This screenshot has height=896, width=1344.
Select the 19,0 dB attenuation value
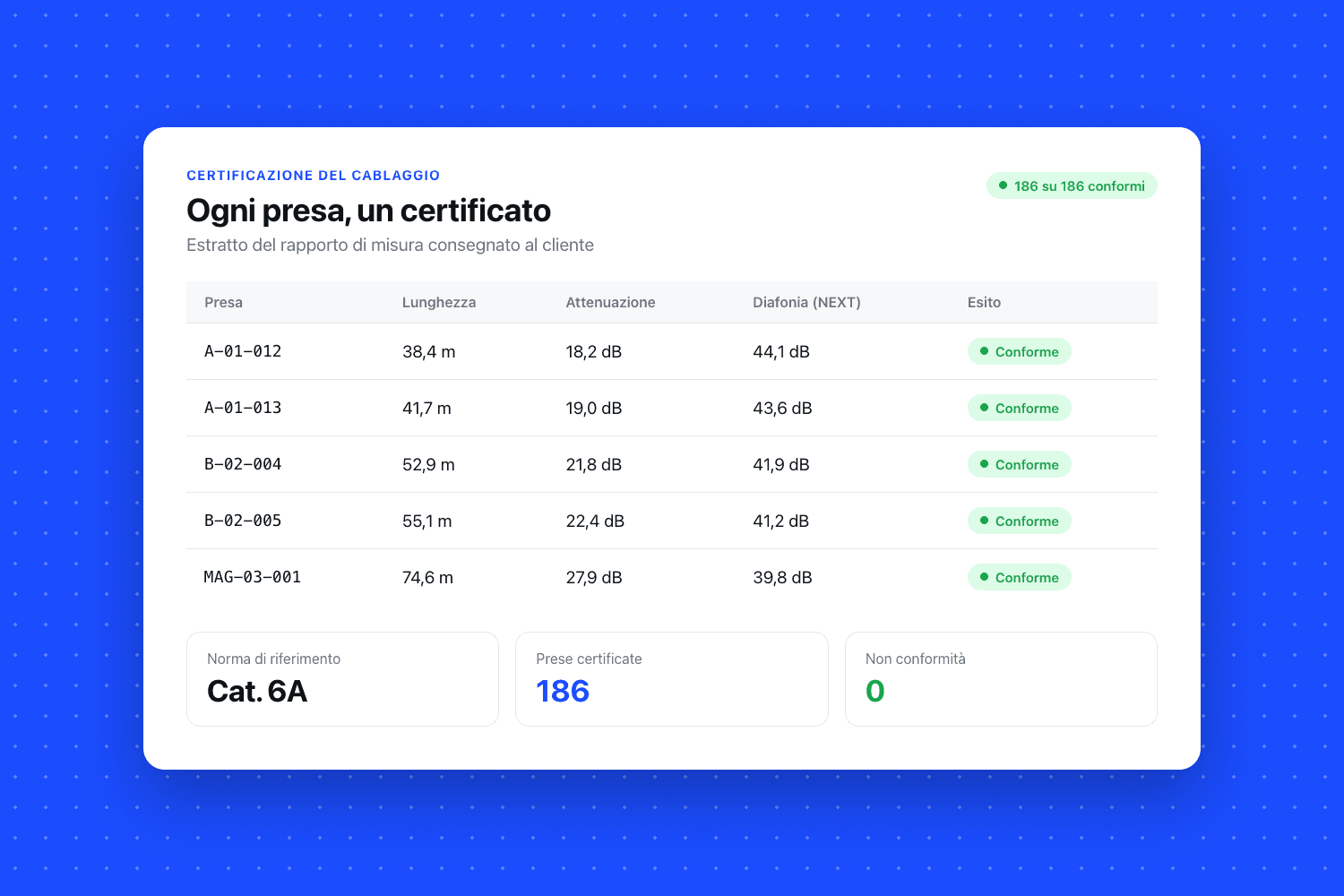point(593,408)
